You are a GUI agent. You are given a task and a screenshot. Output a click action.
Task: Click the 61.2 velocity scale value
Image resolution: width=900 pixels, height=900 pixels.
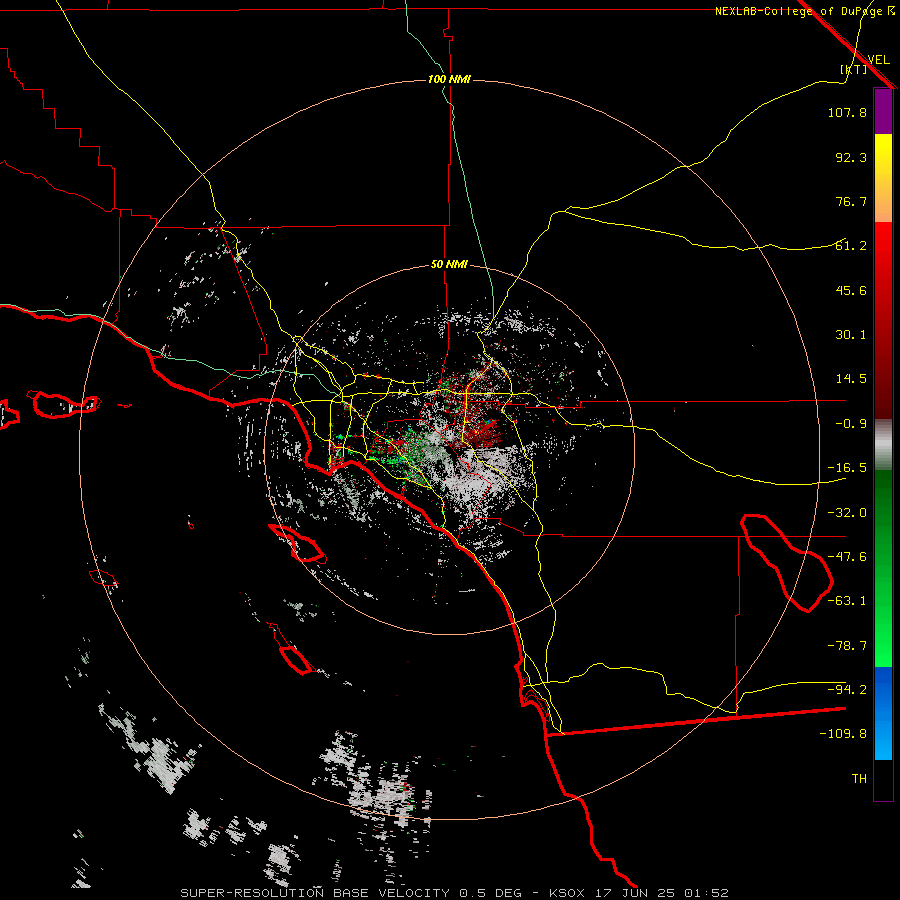click(851, 246)
